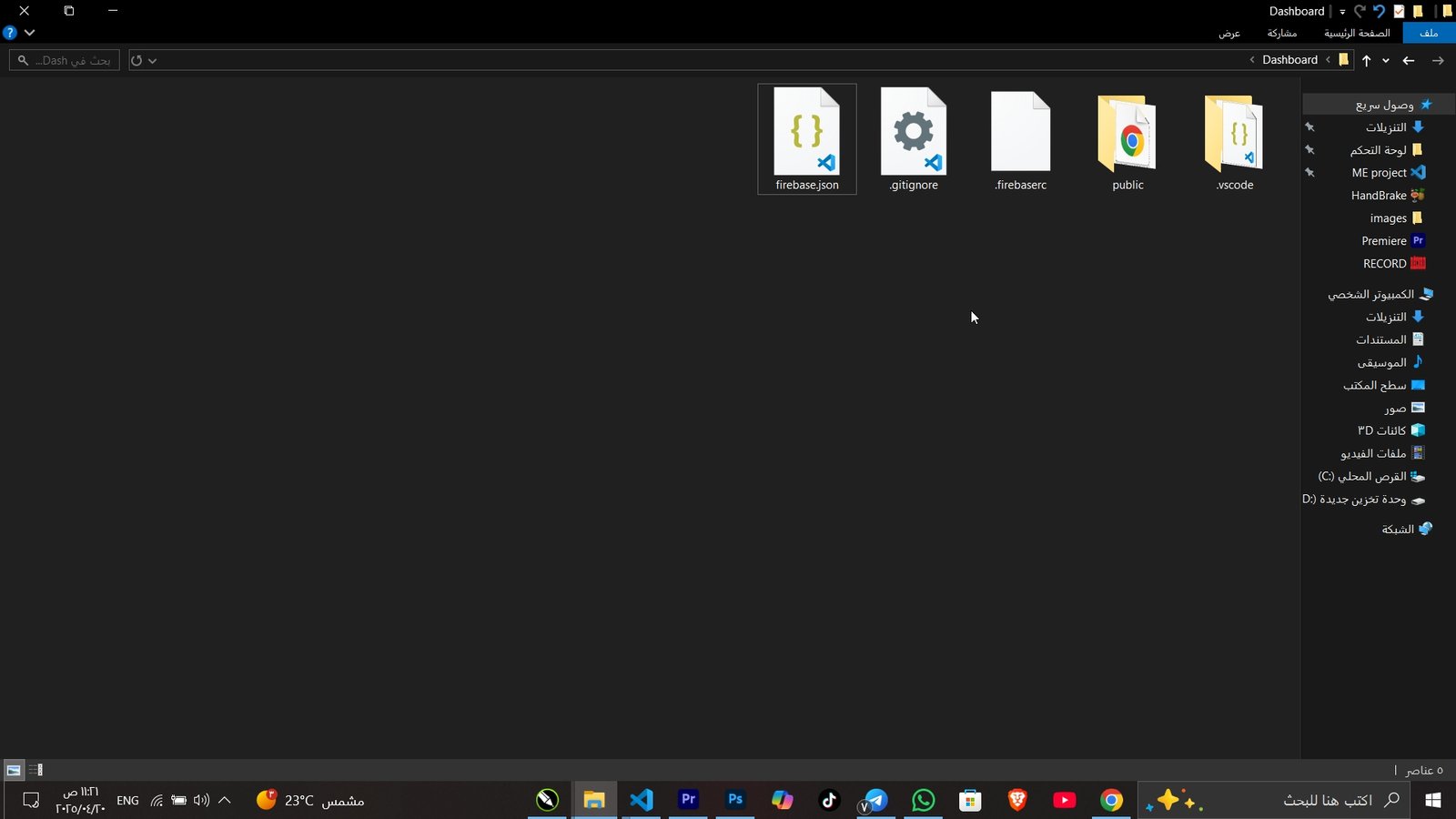Open المستندات in the navigation pane
This screenshot has width=1456, height=819.
[x=1390, y=339]
